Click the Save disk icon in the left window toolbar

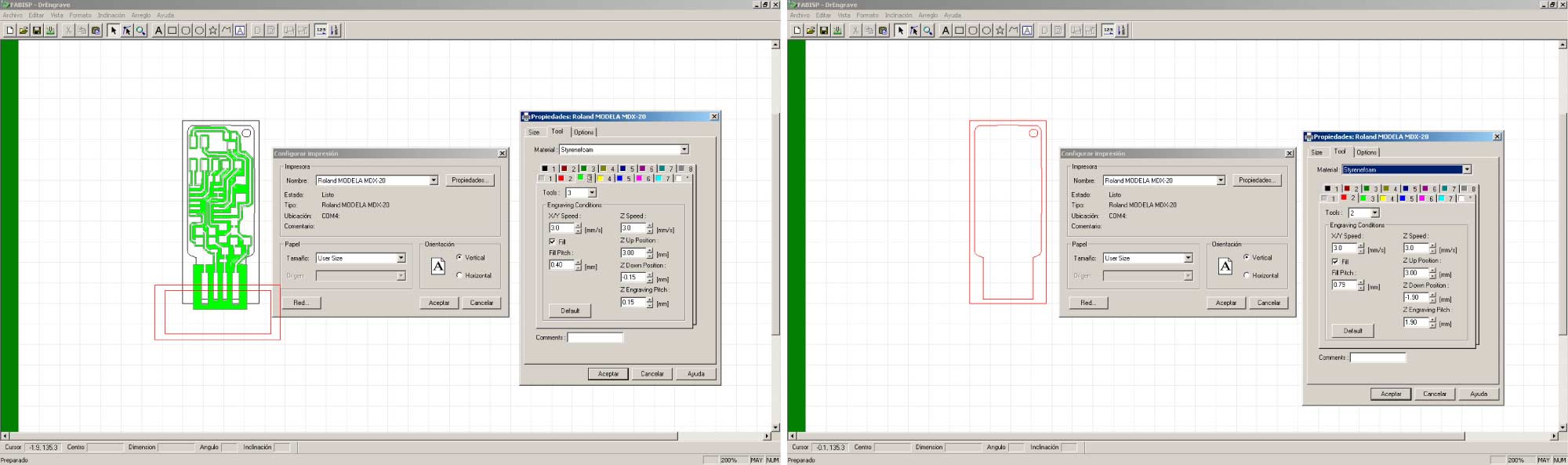37,31
